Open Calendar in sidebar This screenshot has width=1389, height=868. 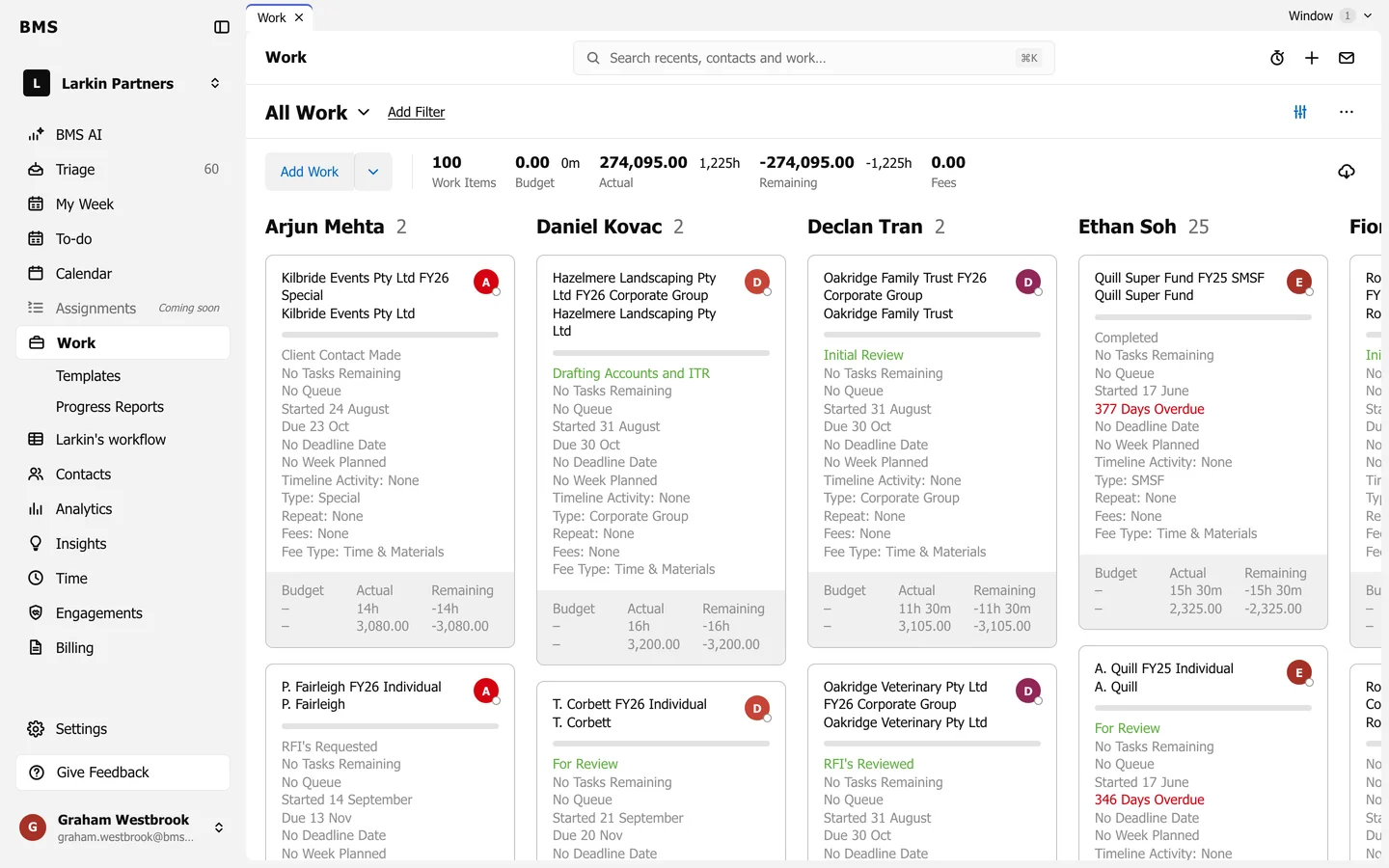[123, 274]
